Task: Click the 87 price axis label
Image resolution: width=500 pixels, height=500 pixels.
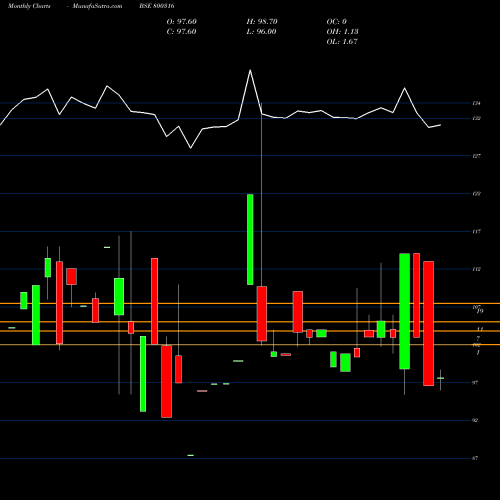Action: pos(475,458)
